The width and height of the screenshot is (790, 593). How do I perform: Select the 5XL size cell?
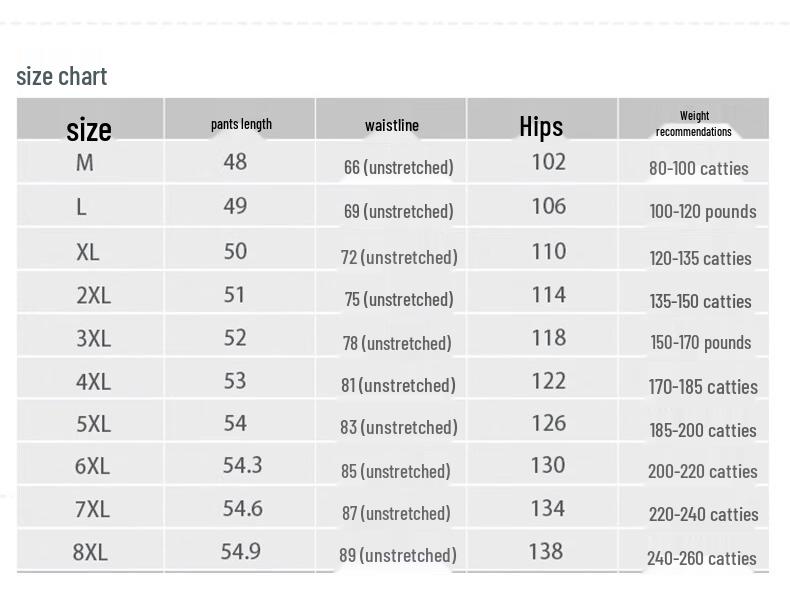(x=94, y=424)
